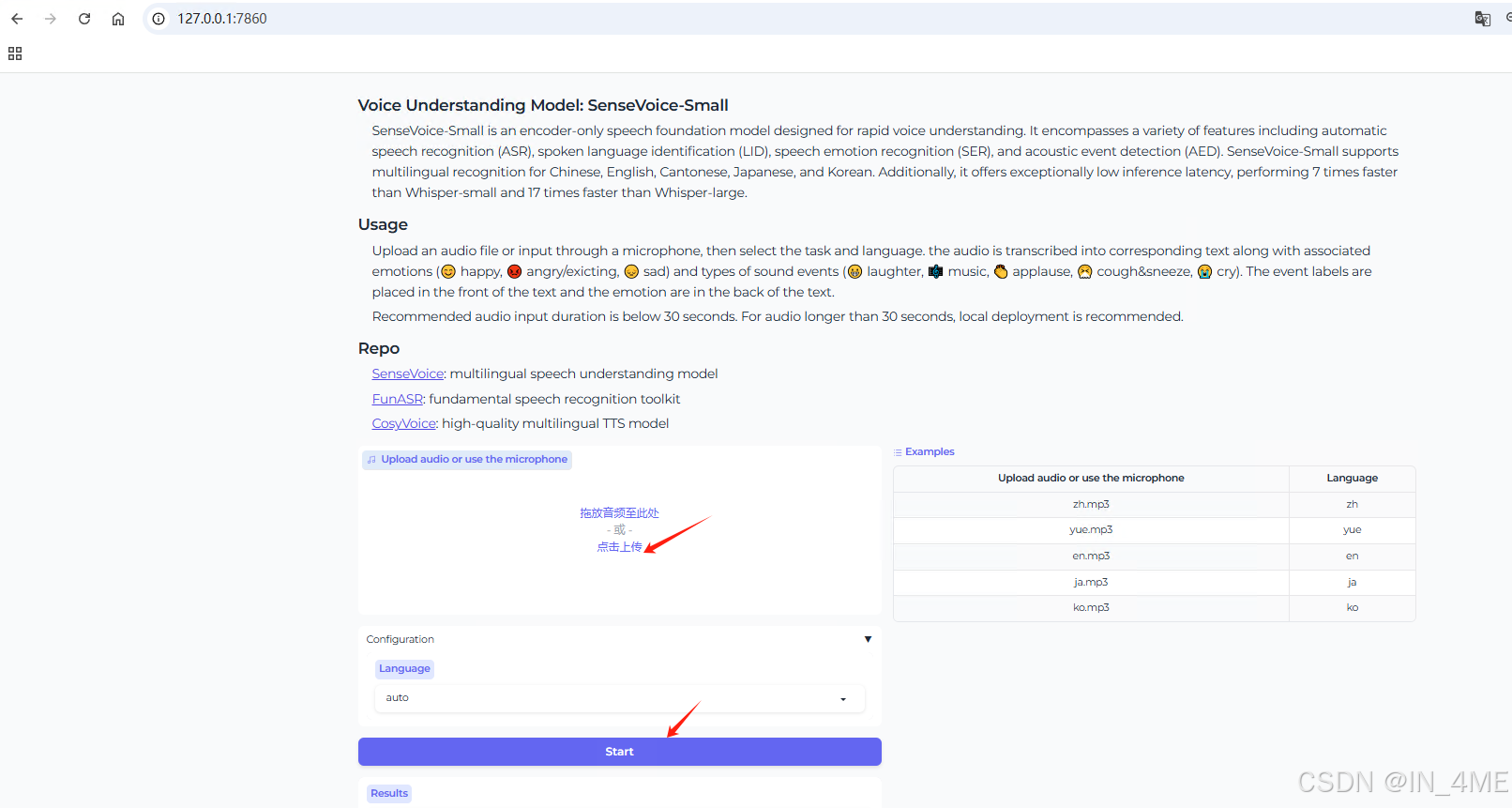Screen dimensions: 1512x808
Task: Click the en language cell in examples
Action: pyautogui.click(x=1352, y=556)
